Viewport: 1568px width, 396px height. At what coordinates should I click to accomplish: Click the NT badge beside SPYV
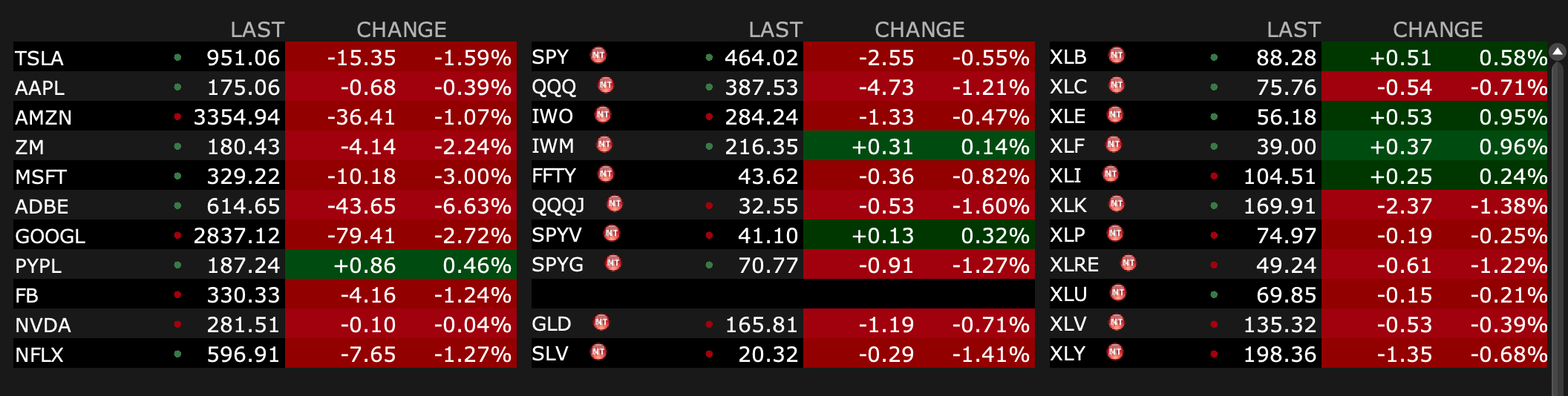[612, 234]
